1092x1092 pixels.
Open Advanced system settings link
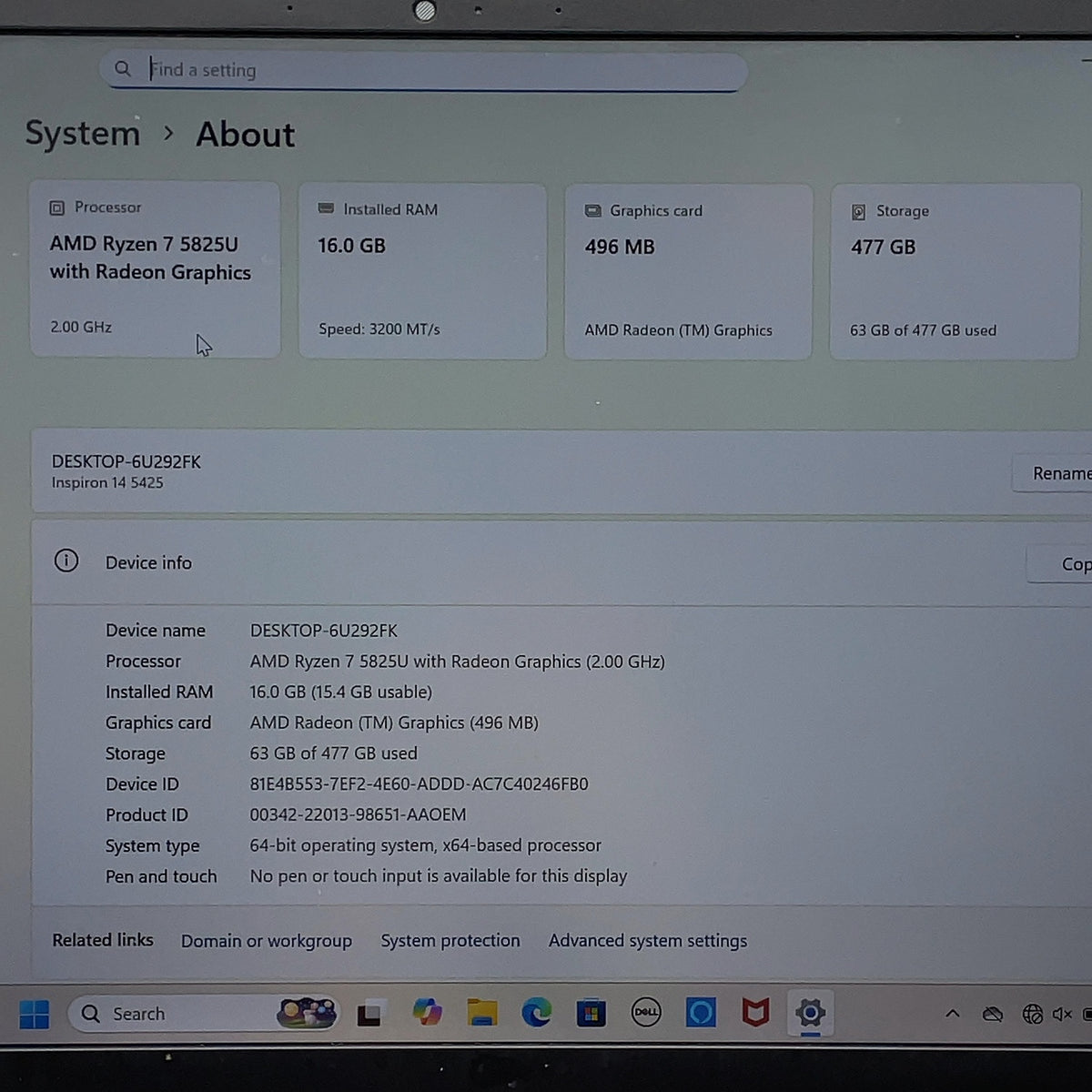(648, 941)
